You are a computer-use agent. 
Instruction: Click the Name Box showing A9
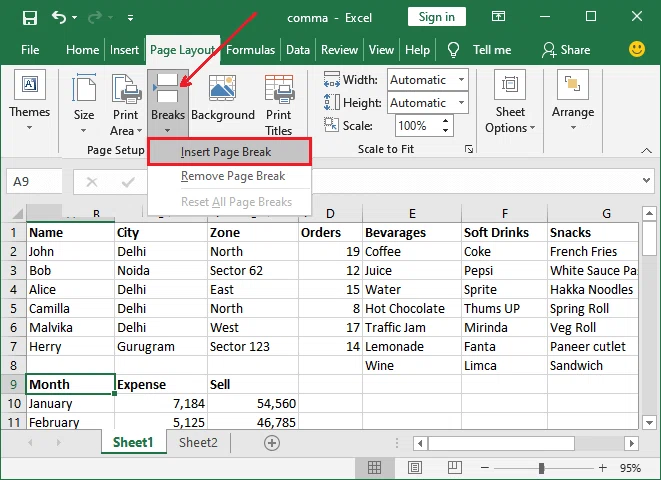[x=35, y=182]
